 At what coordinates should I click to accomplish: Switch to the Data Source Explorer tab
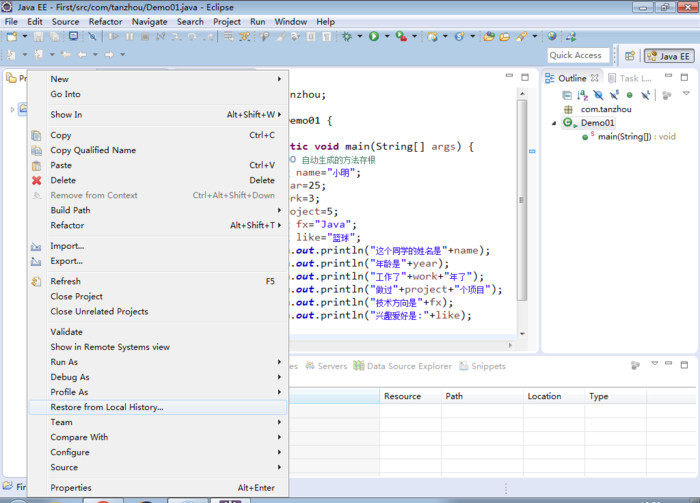click(403, 366)
